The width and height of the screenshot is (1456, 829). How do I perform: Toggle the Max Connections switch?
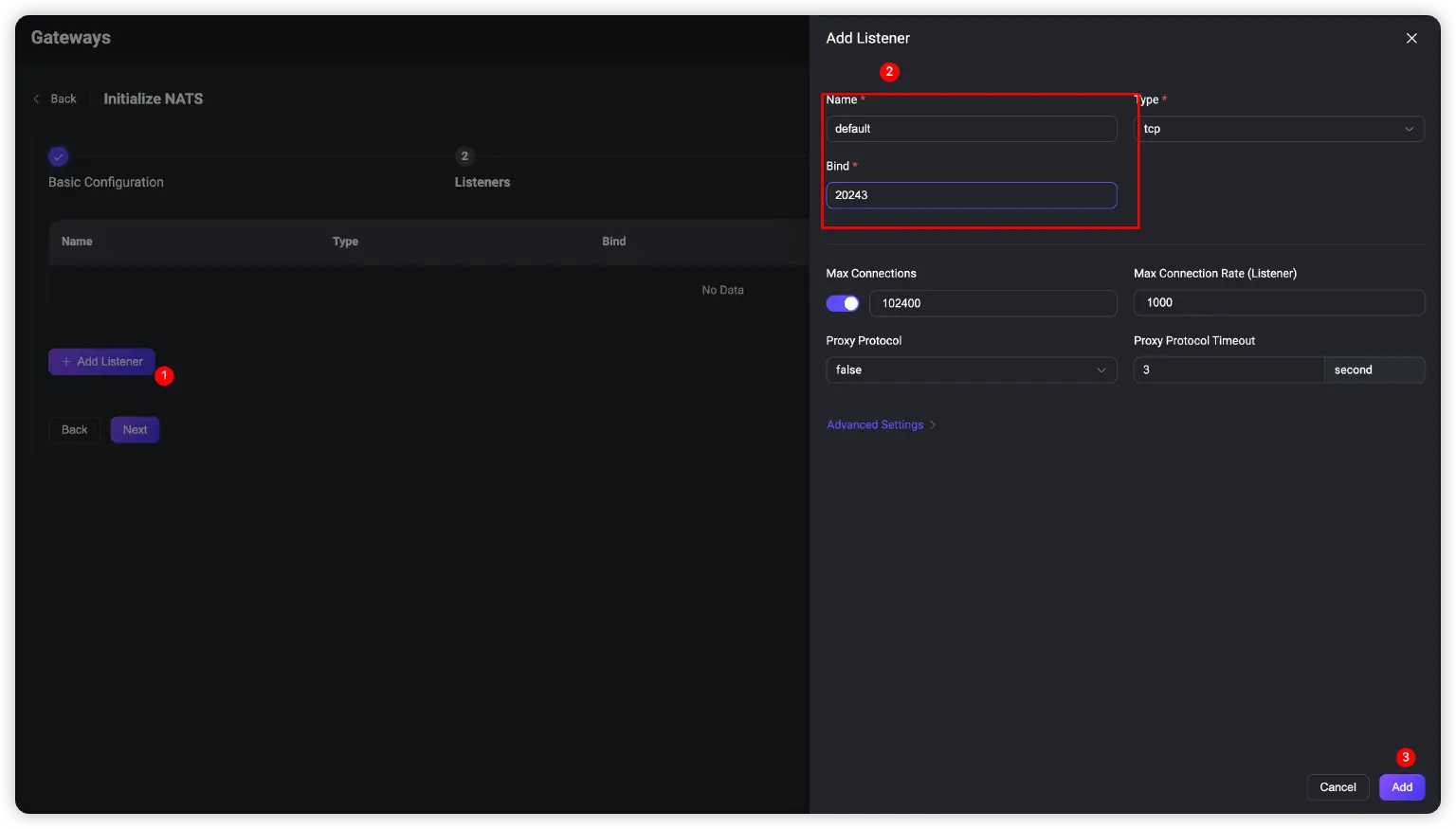pyautogui.click(x=842, y=303)
